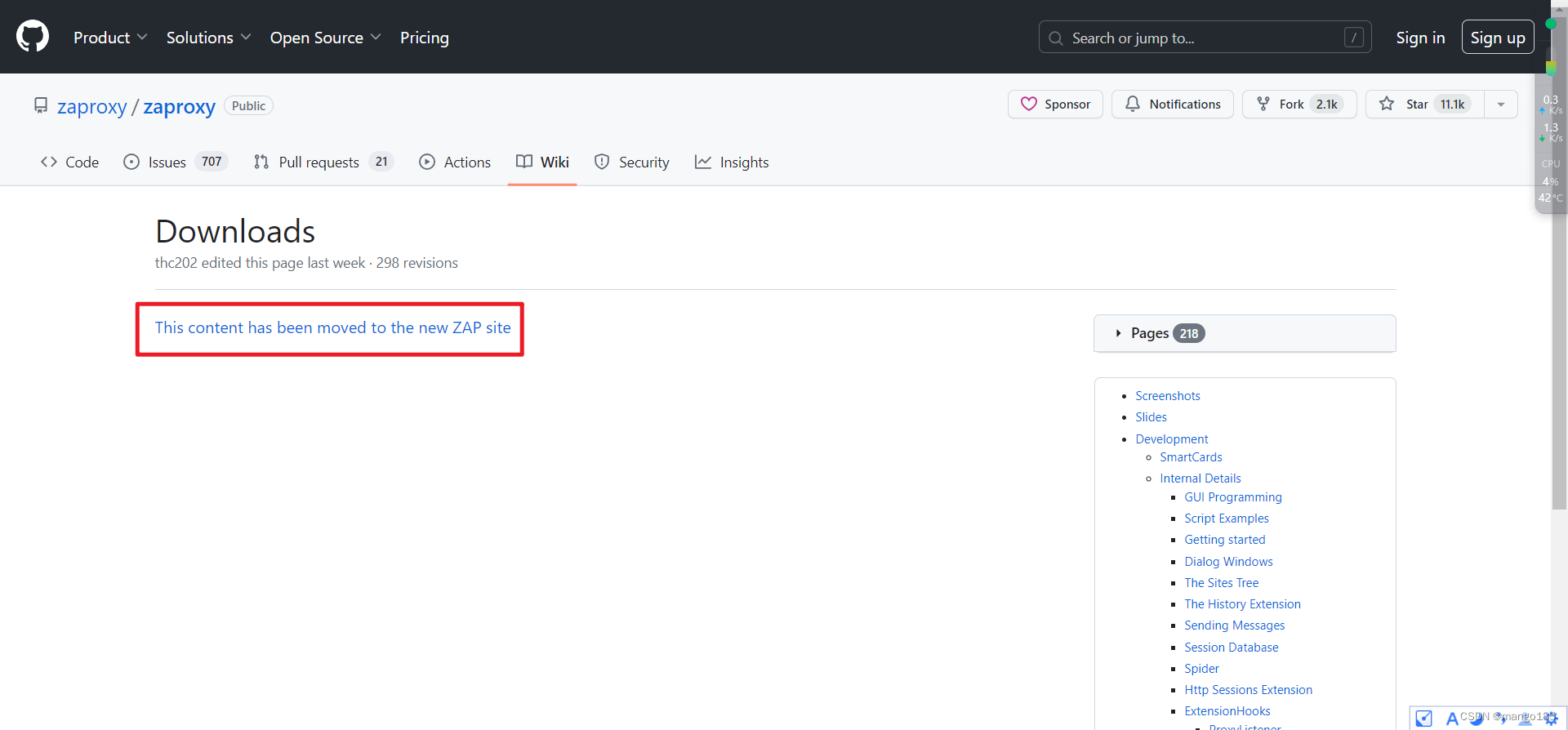Click the slash shortcut key icon
This screenshot has width=1568, height=730.
pyautogui.click(x=1353, y=38)
